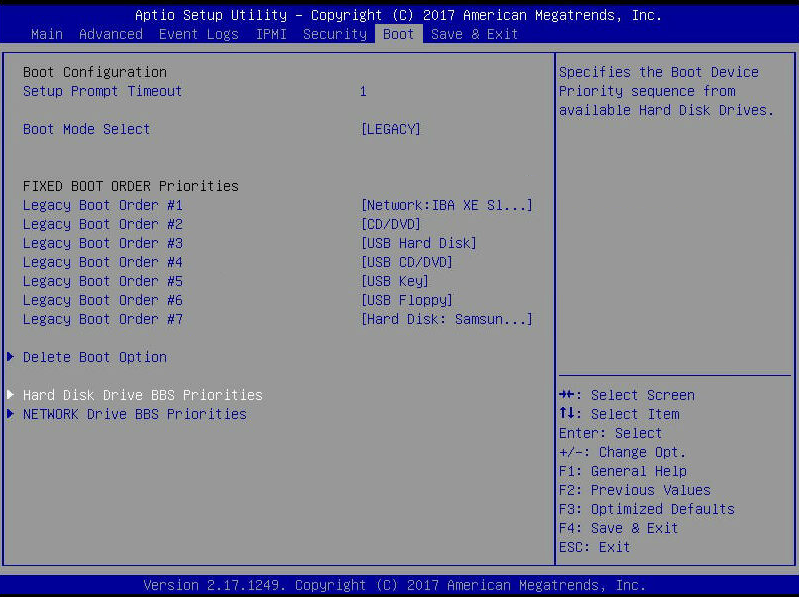Select Legacy Boot Order #1 label
This screenshot has width=799, height=597.
[x=103, y=205]
